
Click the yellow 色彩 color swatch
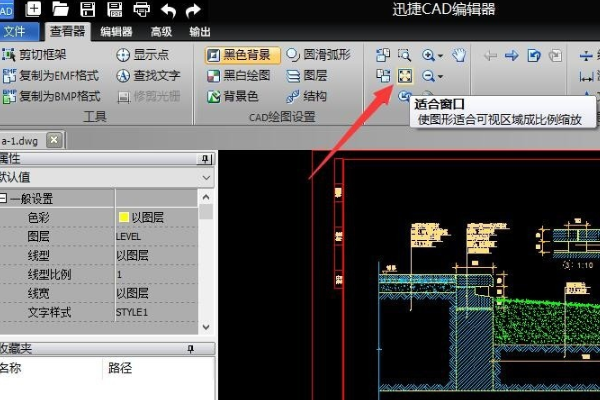coord(124,217)
